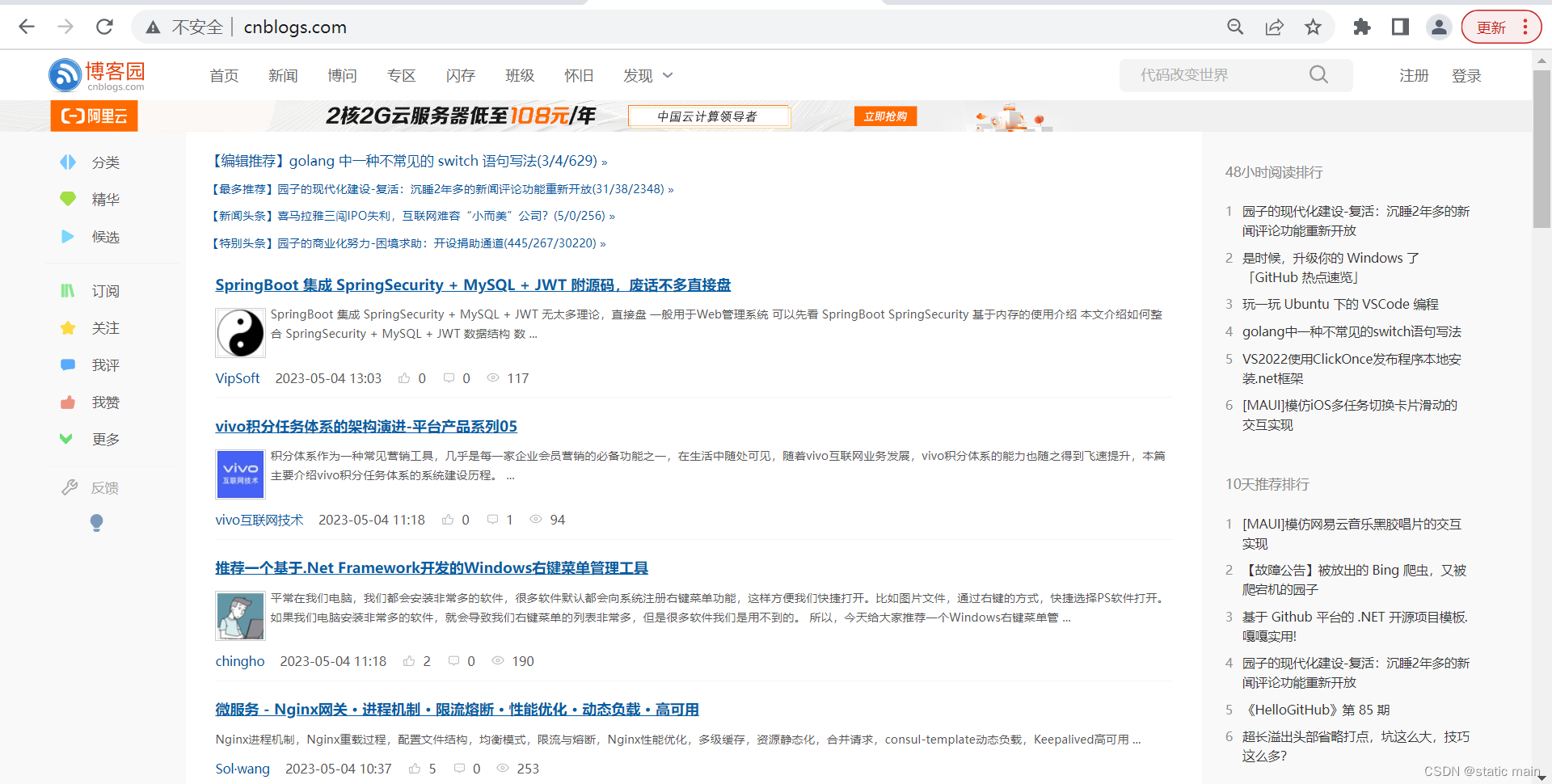Toggle the browser side panel icon

1400,27
